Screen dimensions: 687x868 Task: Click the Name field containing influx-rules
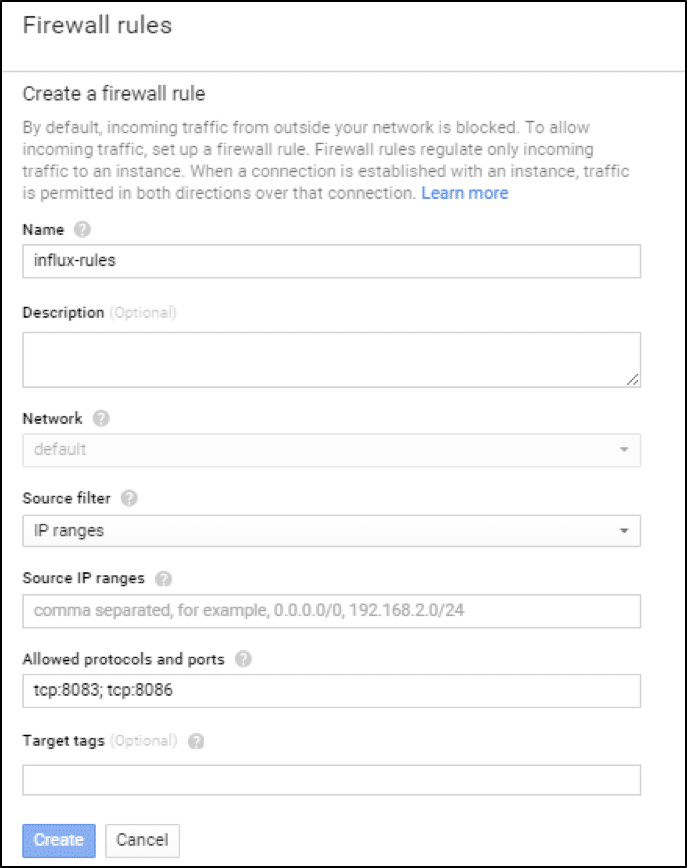point(331,261)
